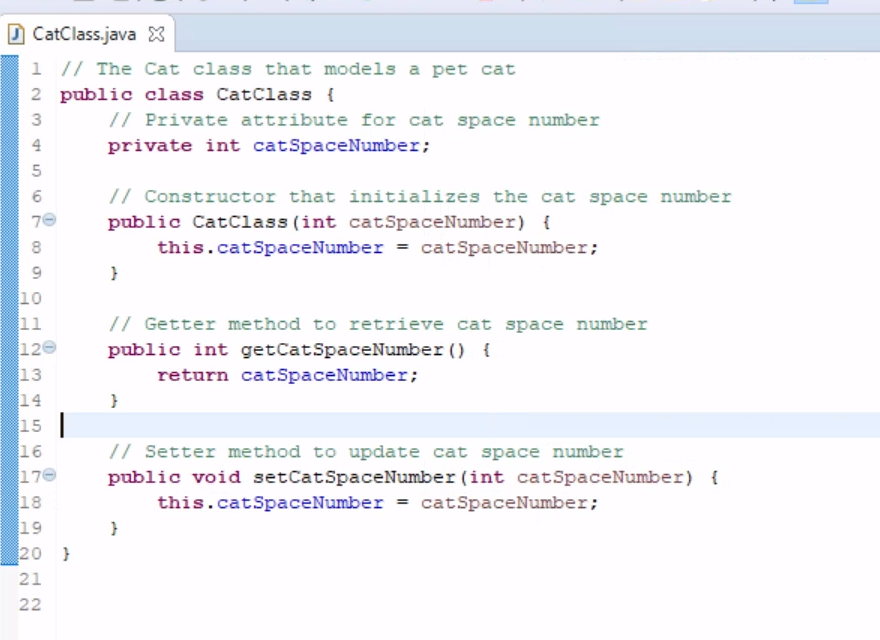Viewport: 880px width, 640px height.
Task: Click the int parameter in setCatSpaceNumber
Action: [486, 477]
